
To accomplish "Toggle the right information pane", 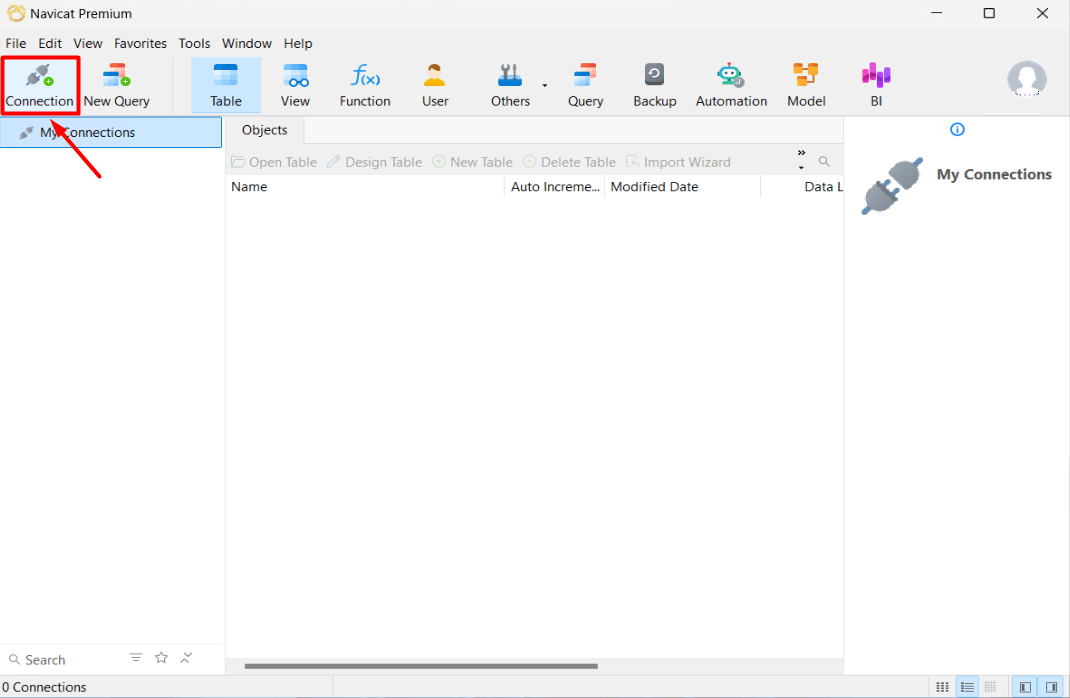I will point(1052,687).
